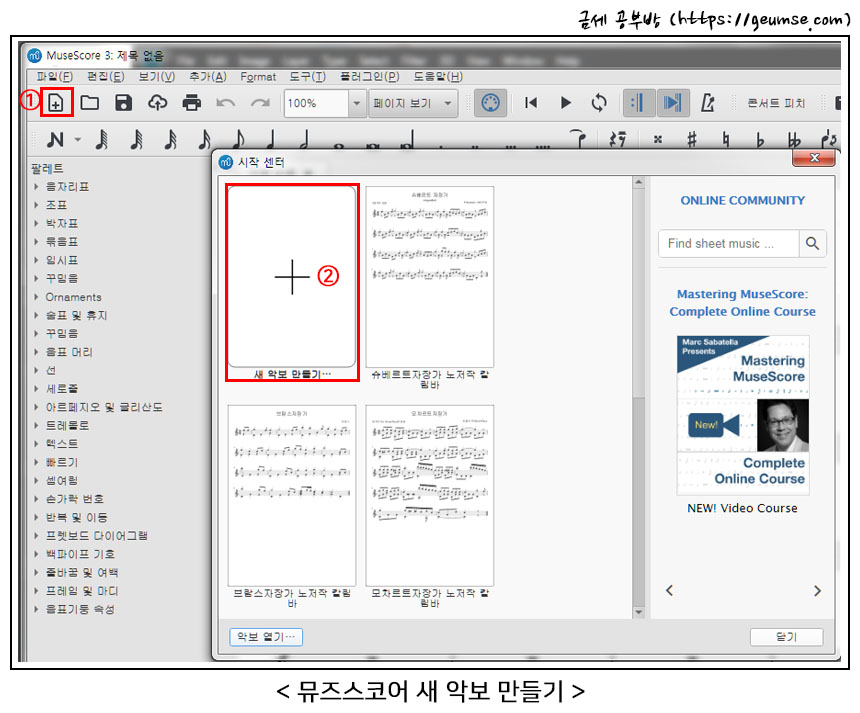Open the 도움말(H) menu
860x713 pixels.
coord(438,76)
